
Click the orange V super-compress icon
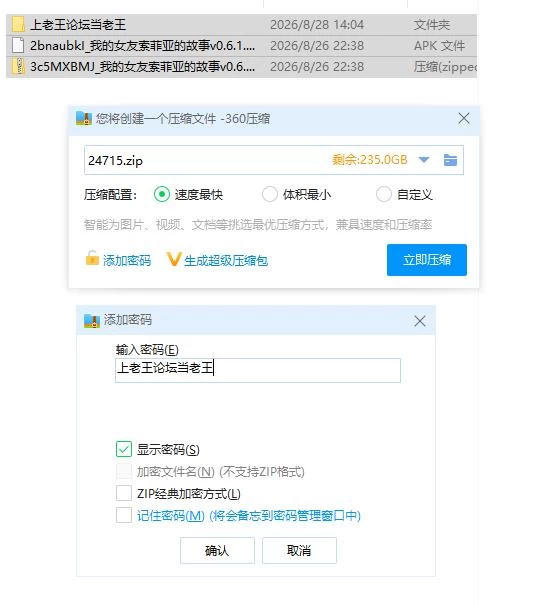[x=173, y=259]
